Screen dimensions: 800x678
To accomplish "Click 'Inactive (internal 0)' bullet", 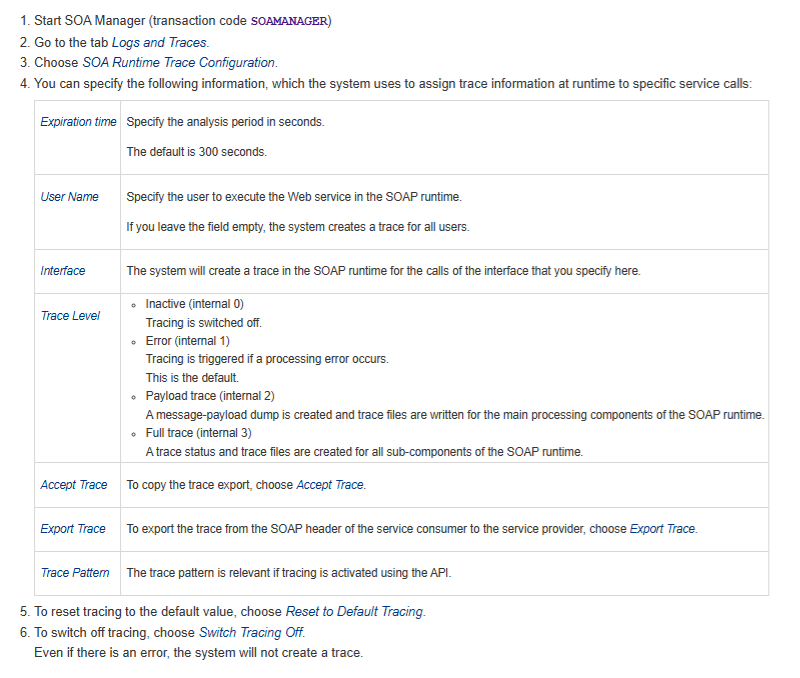I will tap(194, 304).
